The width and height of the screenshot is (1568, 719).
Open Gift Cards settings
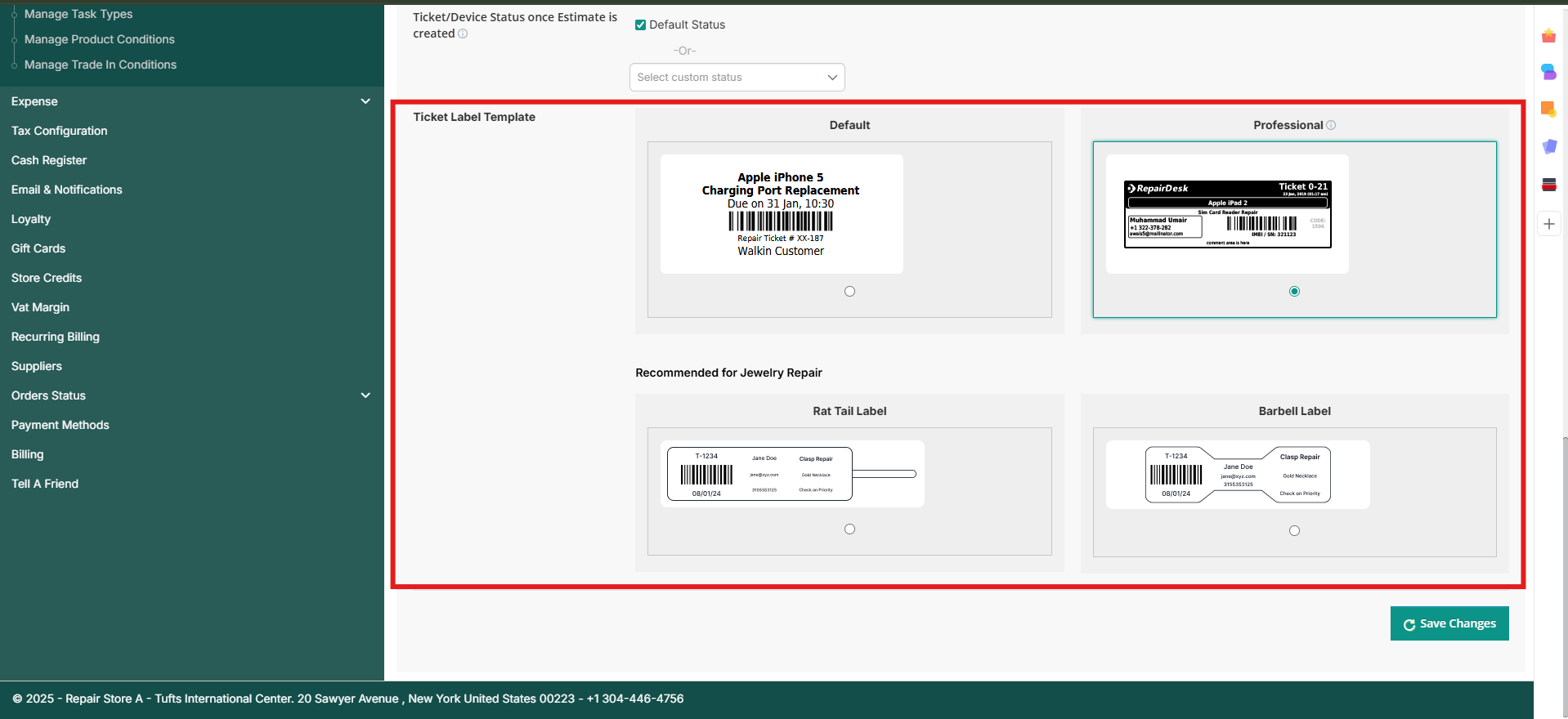38,248
